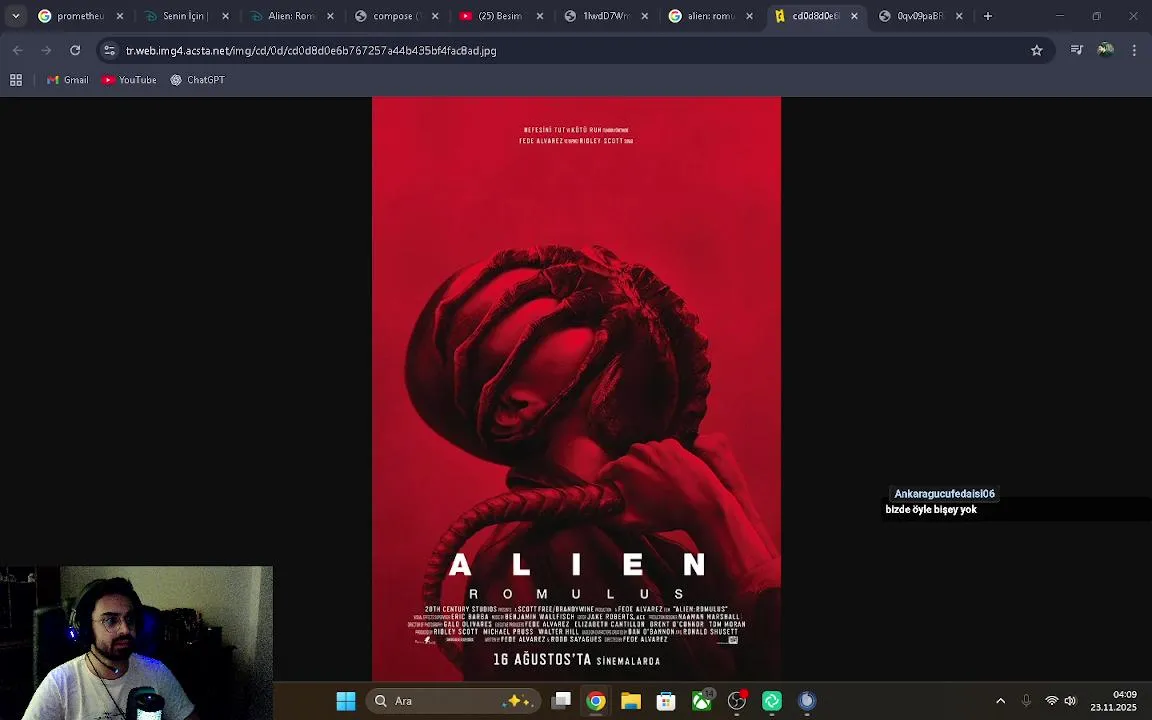Click the 'Ara' taskbar search box
1152x720 pixels.
tap(453, 701)
